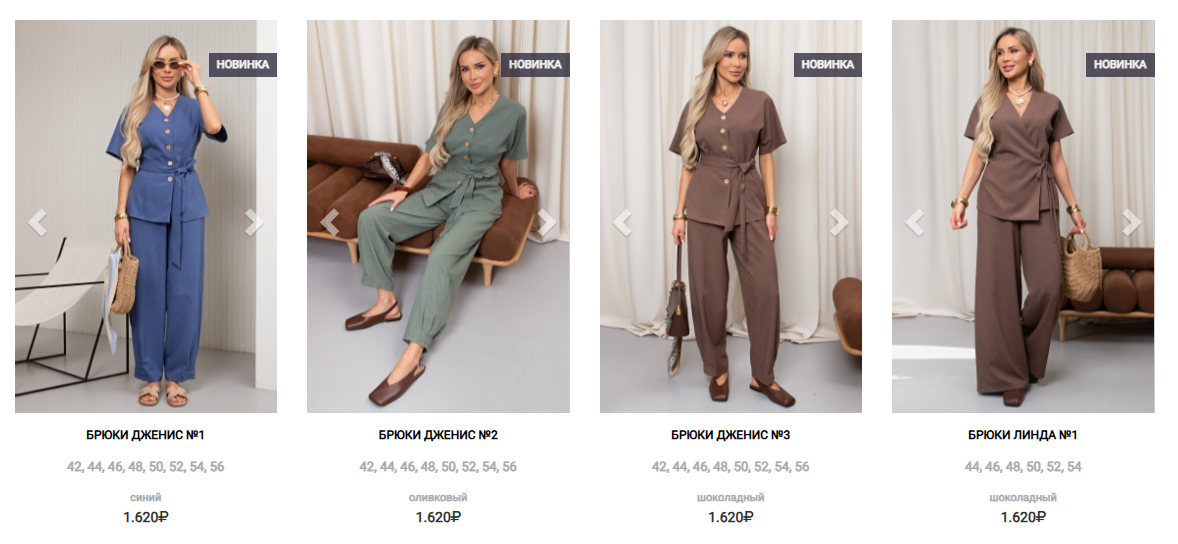Open the Брюки Дженис №2 product title
Viewport: 1178px width, 544px height.
pyautogui.click(x=438, y=435)
